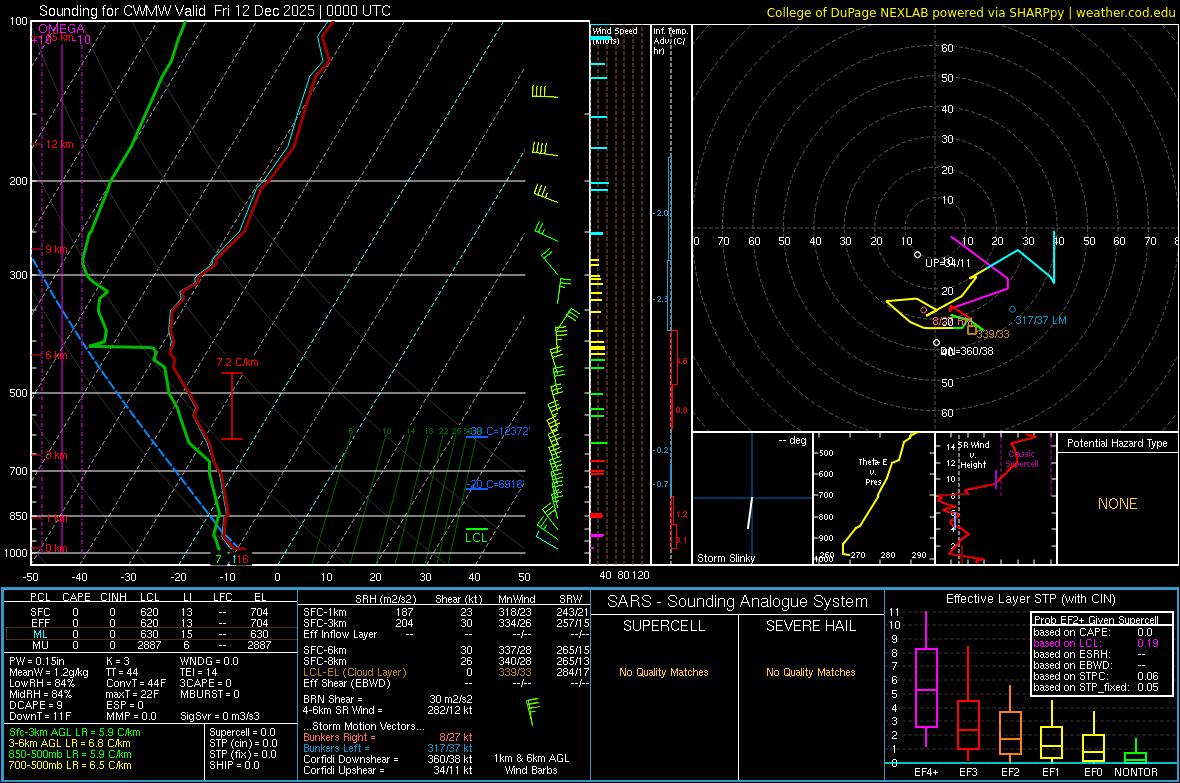Select the 'SFC-3km' kinematics row
The image size is (1180, 783).
click(x=445, y=623)
